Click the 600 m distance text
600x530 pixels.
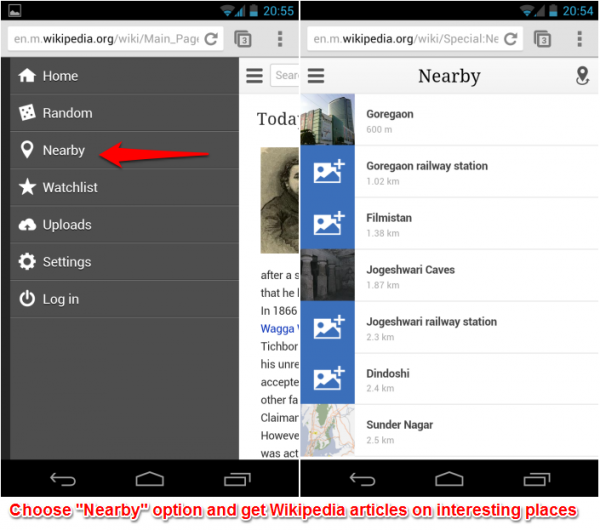tap(379, 129)
